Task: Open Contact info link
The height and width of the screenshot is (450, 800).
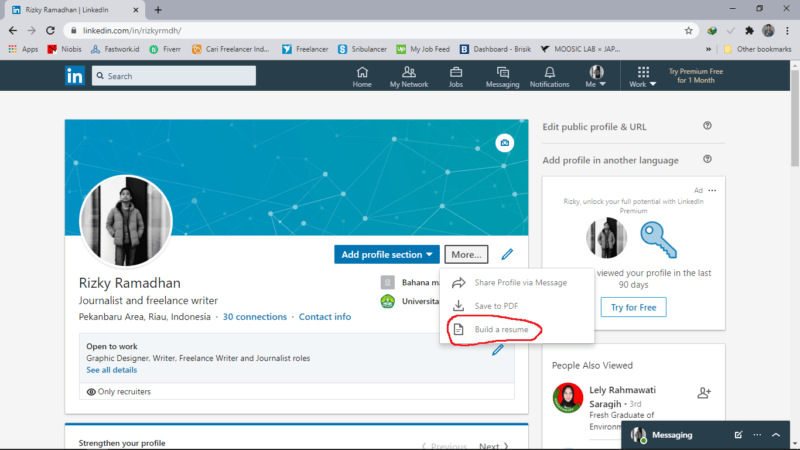Action: (x=325, y=317)
